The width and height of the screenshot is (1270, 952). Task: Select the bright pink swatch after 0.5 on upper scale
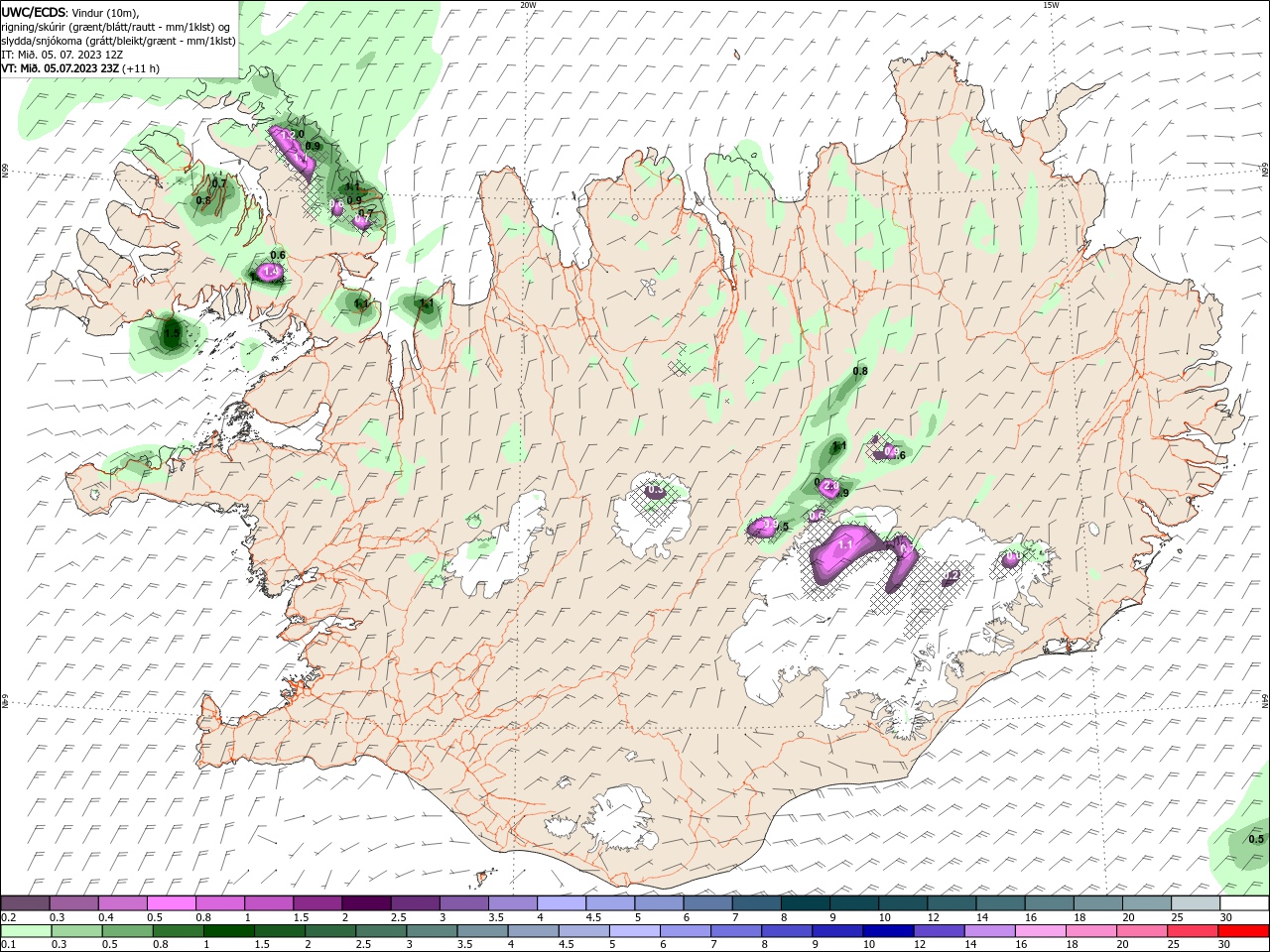(x=172, y=903)
